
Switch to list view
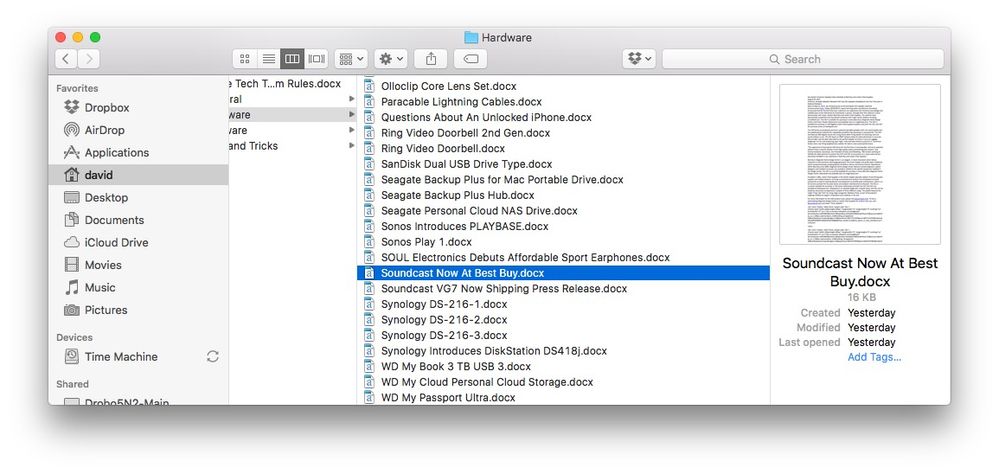click(269, 59)
